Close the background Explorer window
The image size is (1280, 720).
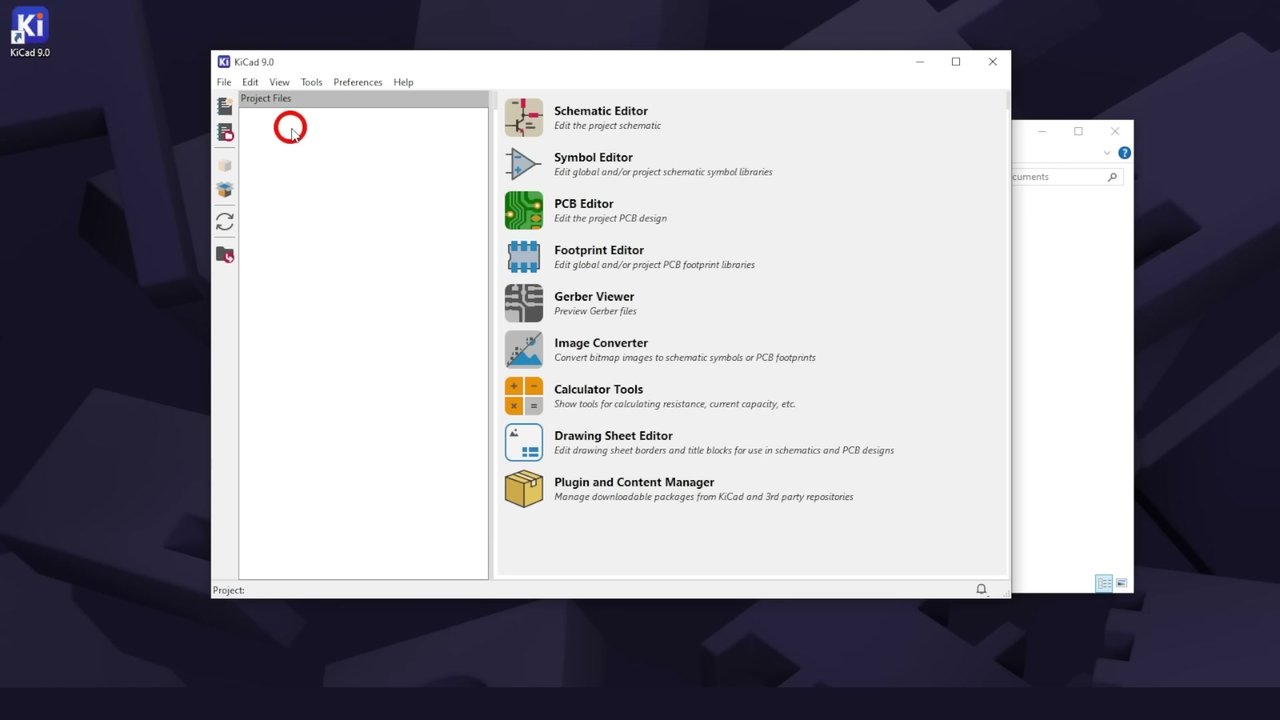(1115, 131)
